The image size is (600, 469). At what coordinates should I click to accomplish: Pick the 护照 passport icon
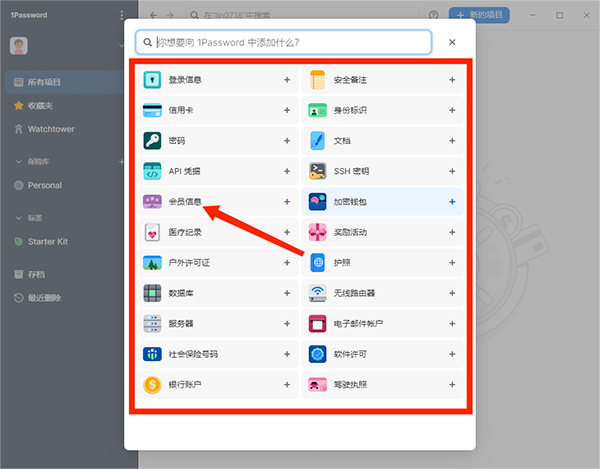[317, 263]
